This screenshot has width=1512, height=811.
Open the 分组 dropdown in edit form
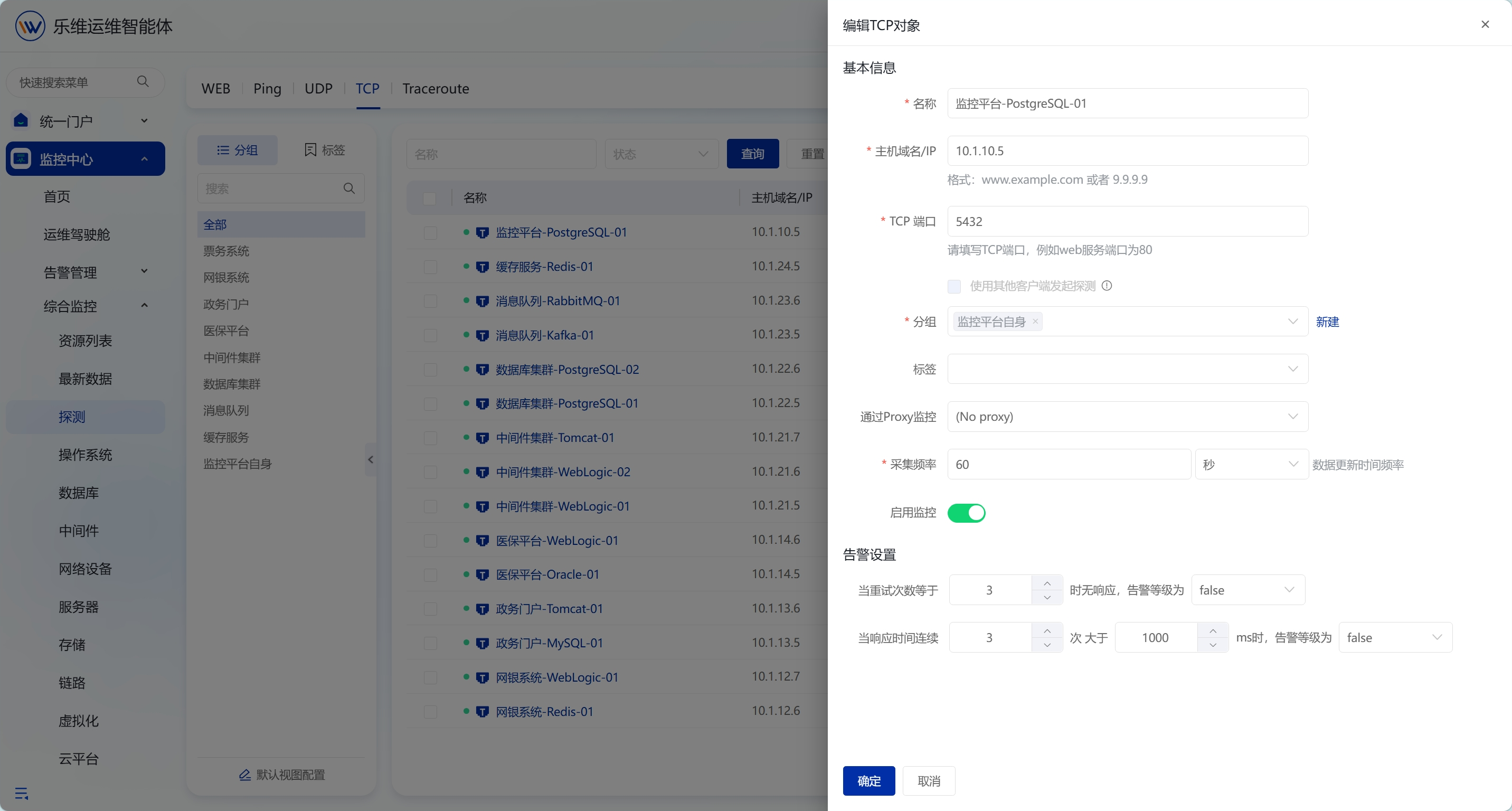coord(1128,321)
